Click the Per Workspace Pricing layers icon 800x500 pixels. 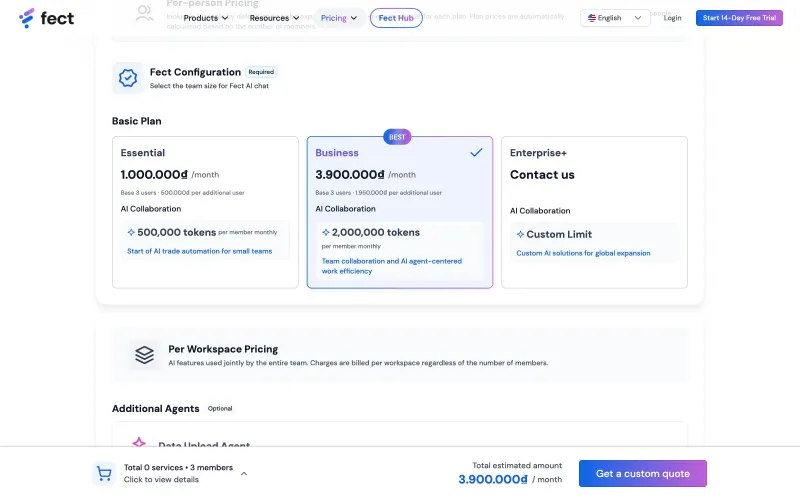(x=144, y=355)
